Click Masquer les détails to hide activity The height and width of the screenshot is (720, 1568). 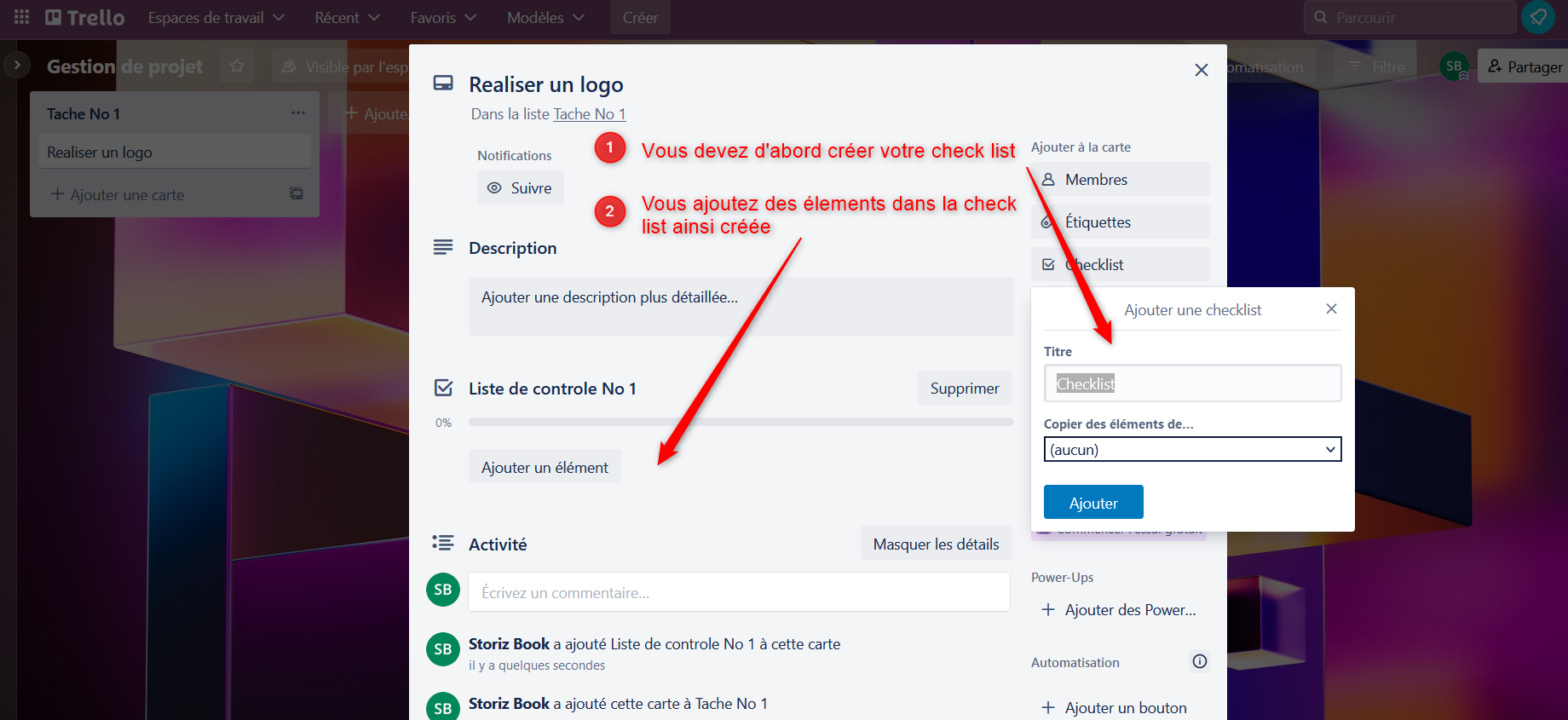pyautogui.click(x=936, y=544)
